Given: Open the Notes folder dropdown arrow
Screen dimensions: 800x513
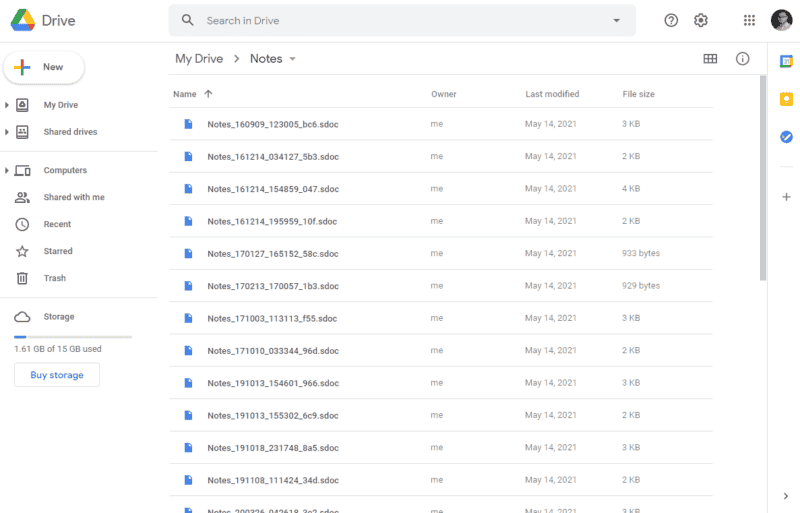Looking at the screenshot, I should [292, 59].
